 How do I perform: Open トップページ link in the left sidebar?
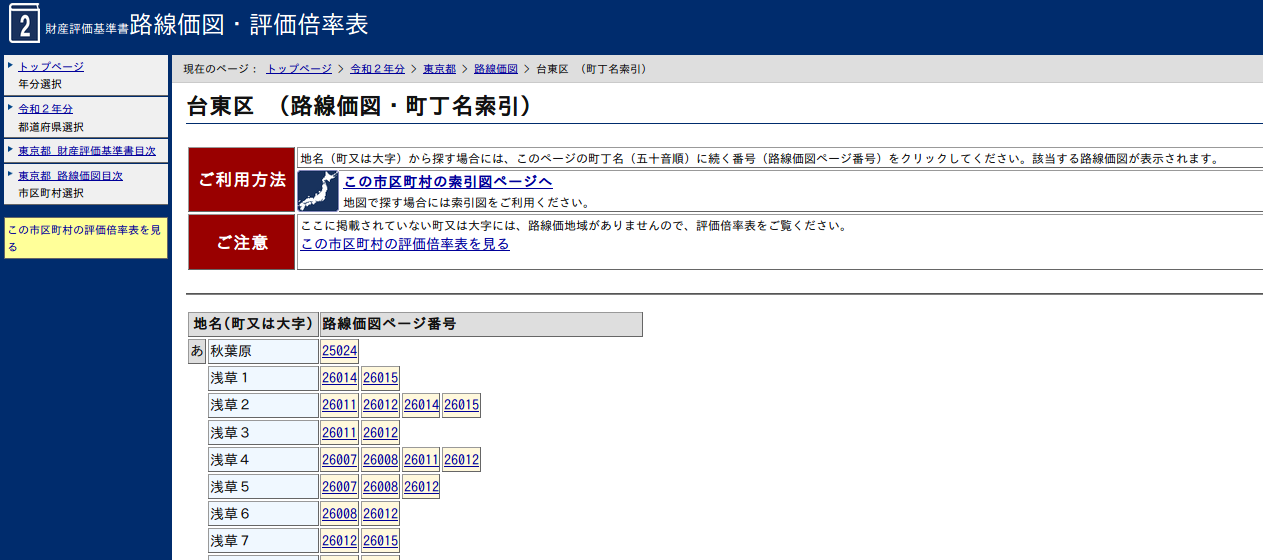51,66
